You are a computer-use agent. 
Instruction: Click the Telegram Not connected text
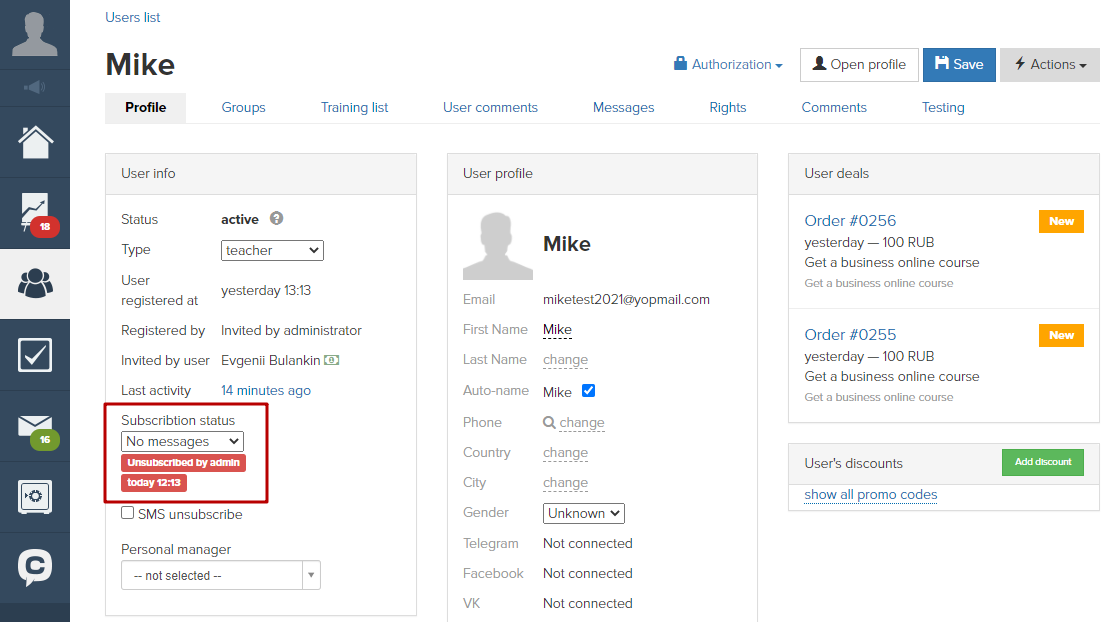587,544
